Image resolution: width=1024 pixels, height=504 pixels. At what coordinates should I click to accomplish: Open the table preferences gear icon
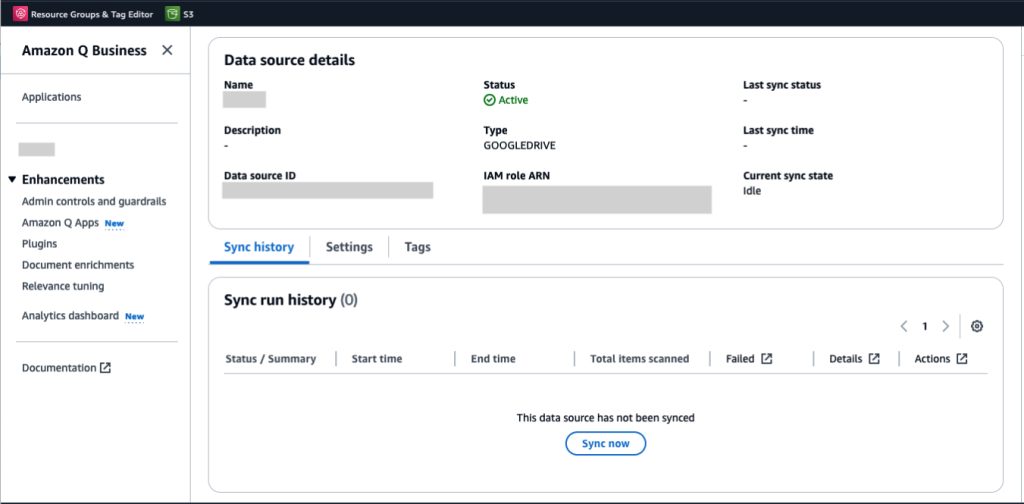[x=977, y=326]
